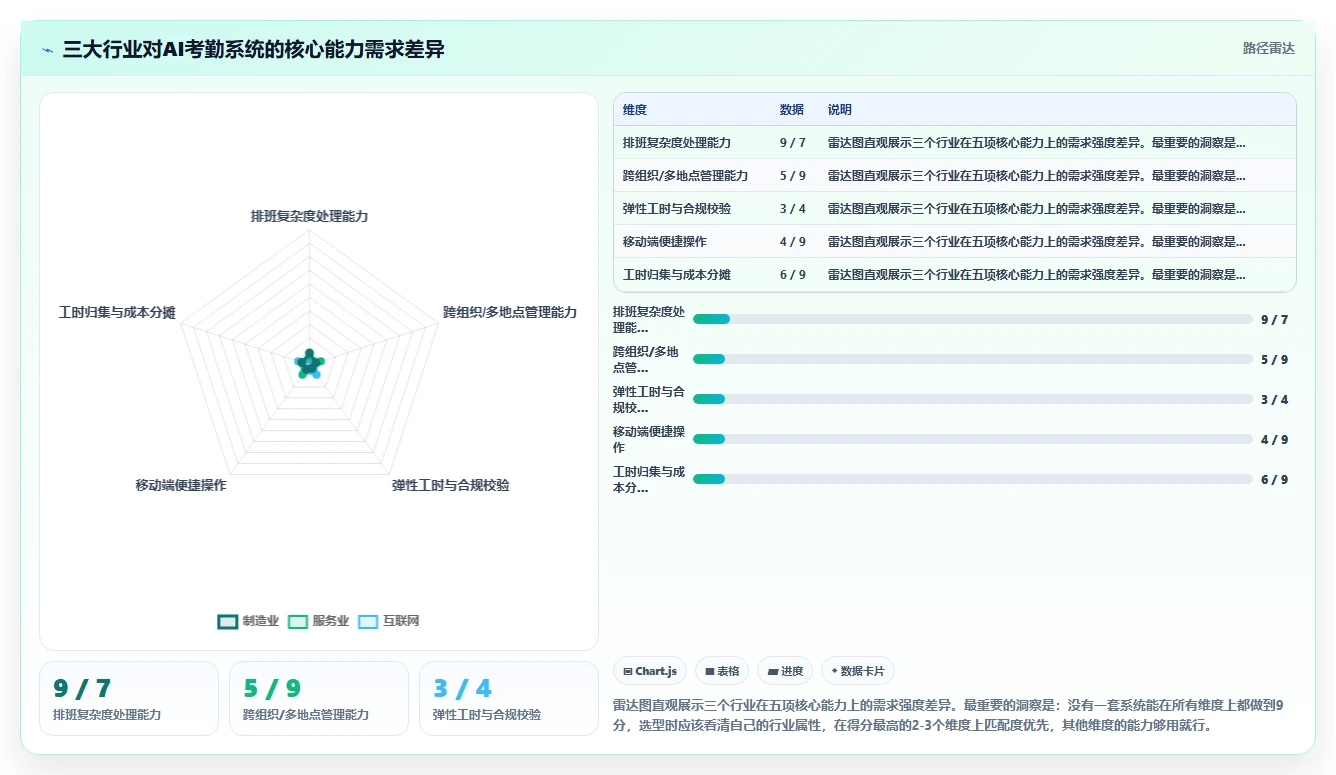
Task: Click radar axis label 移动端便捷操作
Action: 181,485
